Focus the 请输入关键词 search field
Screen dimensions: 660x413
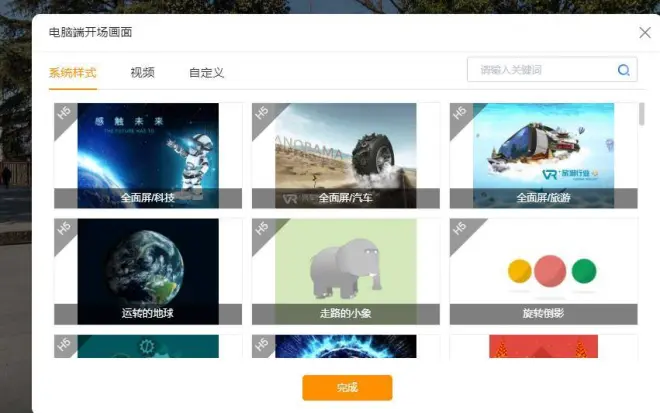pyautogui.click(x=552, y=70)
